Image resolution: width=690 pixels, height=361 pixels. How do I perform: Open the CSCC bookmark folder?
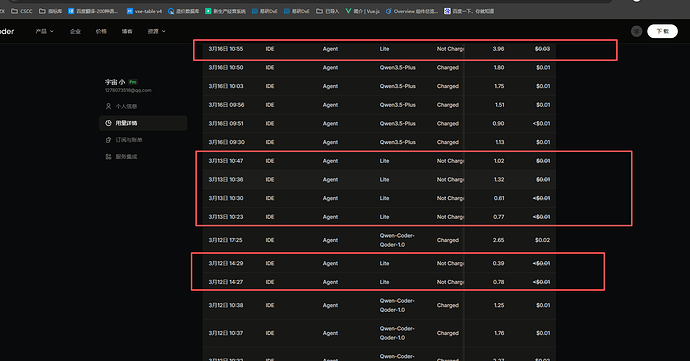[x=22, y=11]
